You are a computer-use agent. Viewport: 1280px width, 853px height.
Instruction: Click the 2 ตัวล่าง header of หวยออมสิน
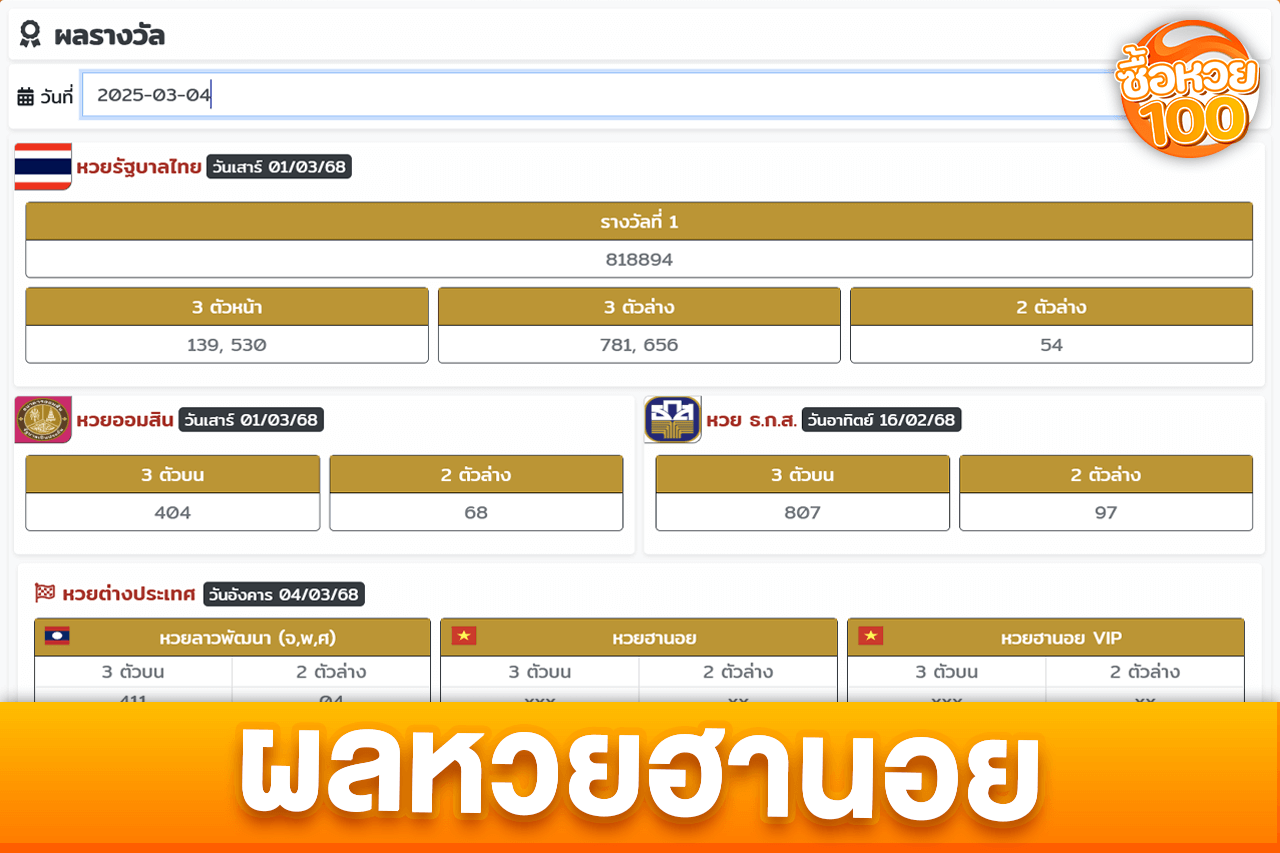(x=476, y=474)
